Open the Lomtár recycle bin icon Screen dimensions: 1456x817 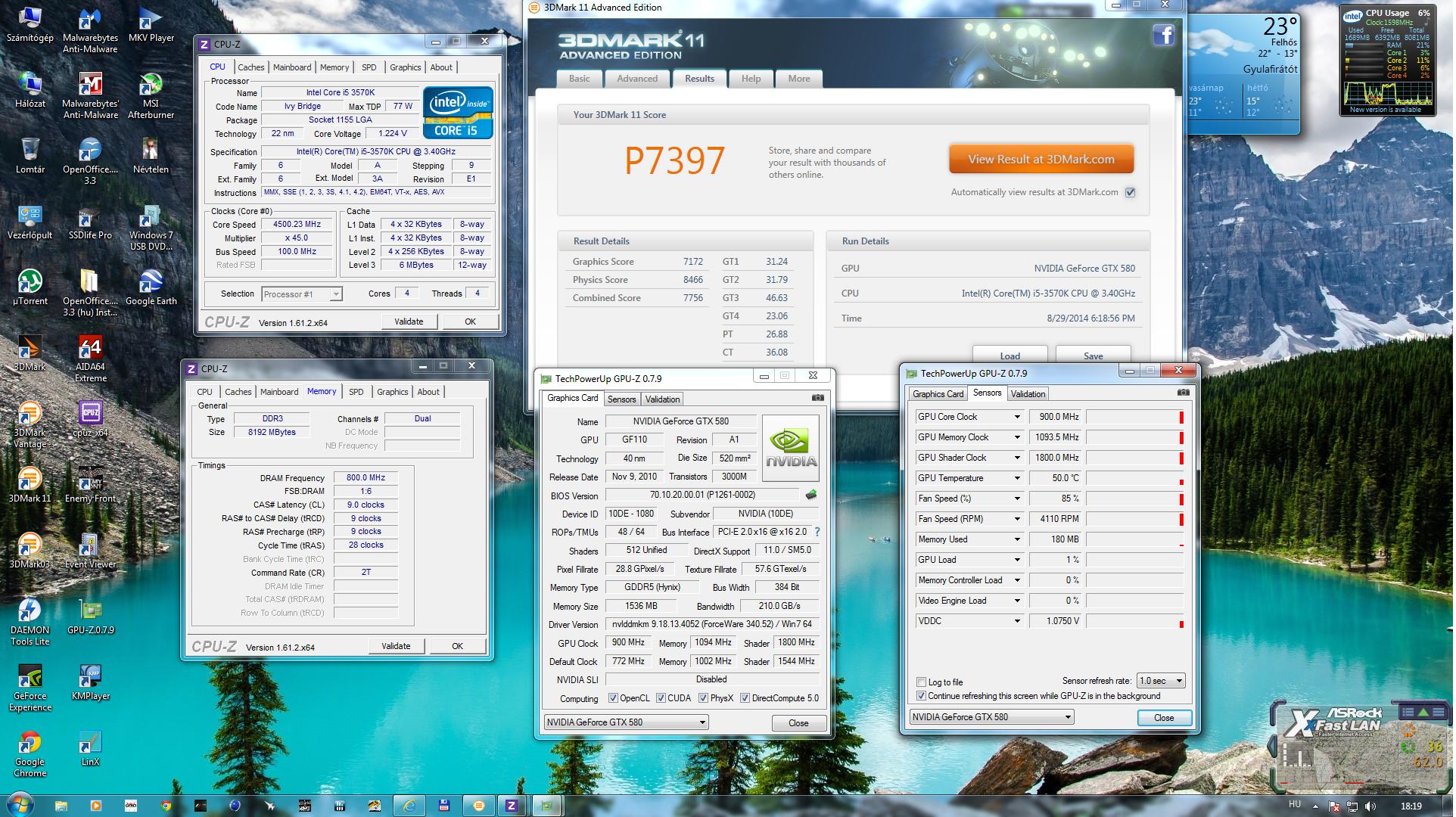pyautogui.click(x=30, y=155)
